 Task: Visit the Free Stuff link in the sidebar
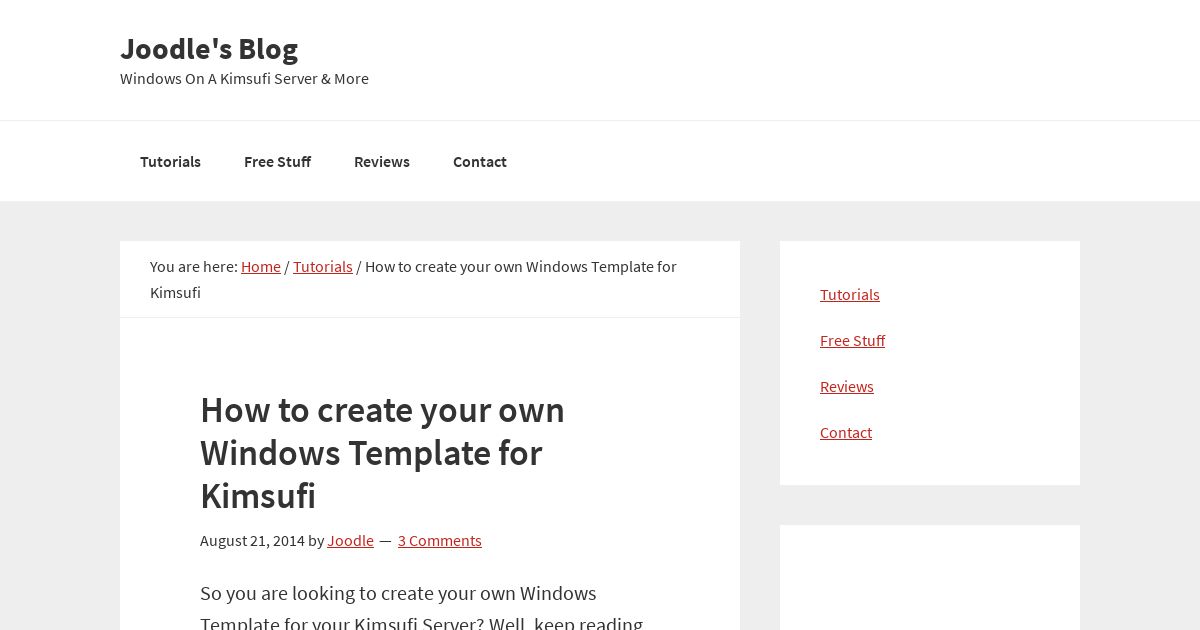coord(852,340)
